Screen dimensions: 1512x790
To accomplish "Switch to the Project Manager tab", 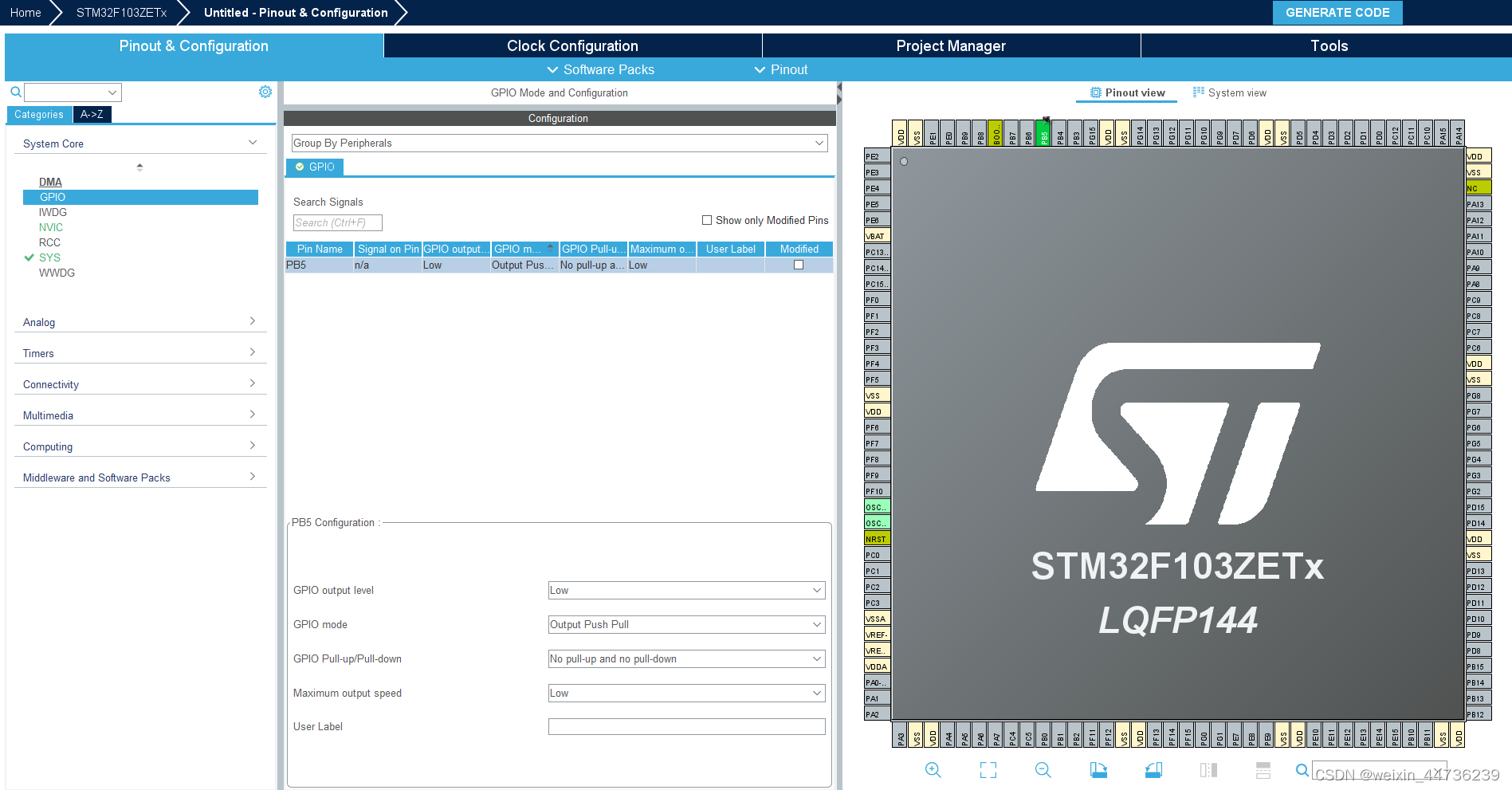I will (951, 45).
